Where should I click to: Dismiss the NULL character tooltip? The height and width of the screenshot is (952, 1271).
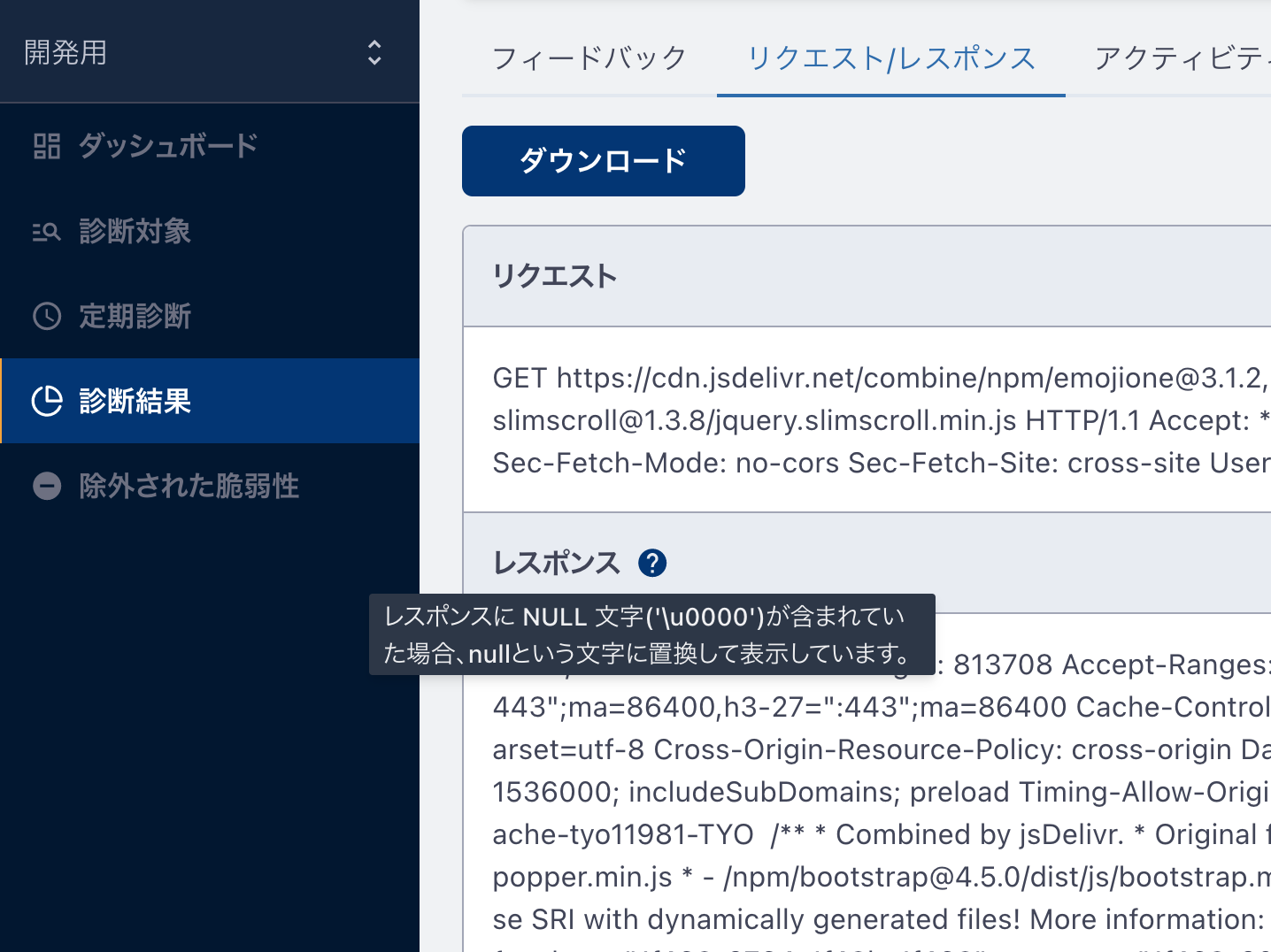pos(652,634)
